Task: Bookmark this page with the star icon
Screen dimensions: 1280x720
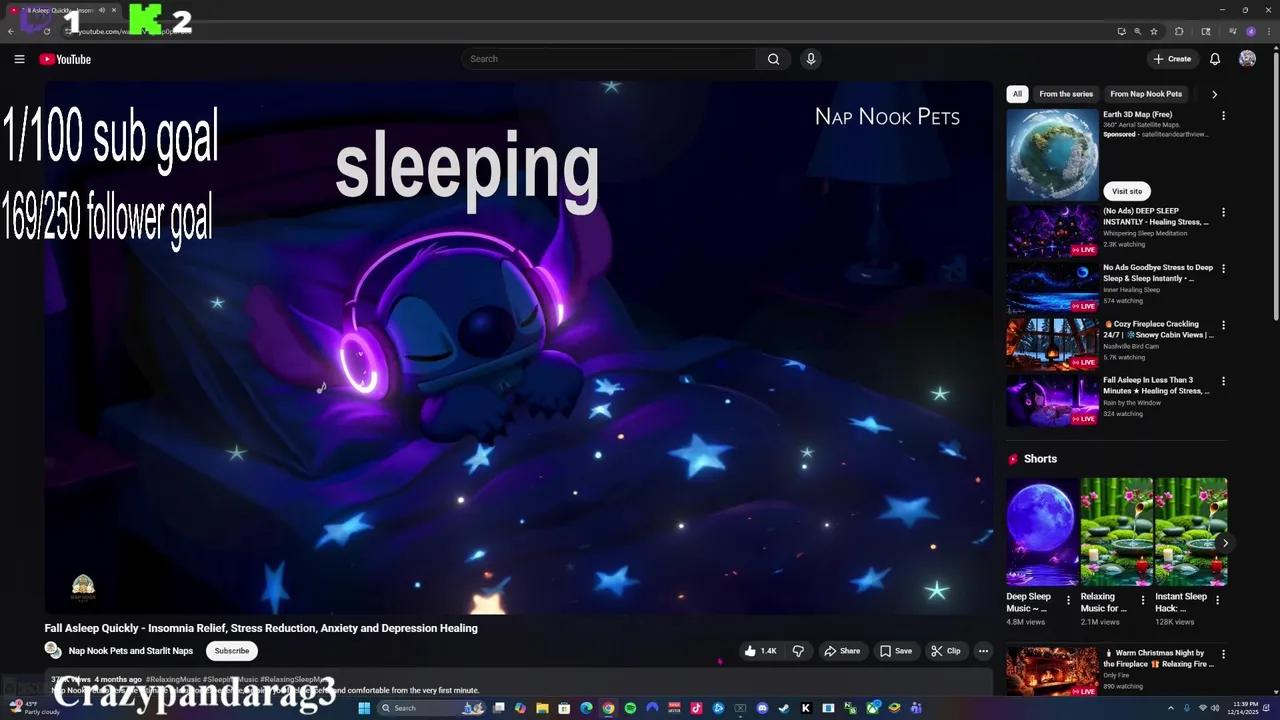Action: click(1154, 31)
